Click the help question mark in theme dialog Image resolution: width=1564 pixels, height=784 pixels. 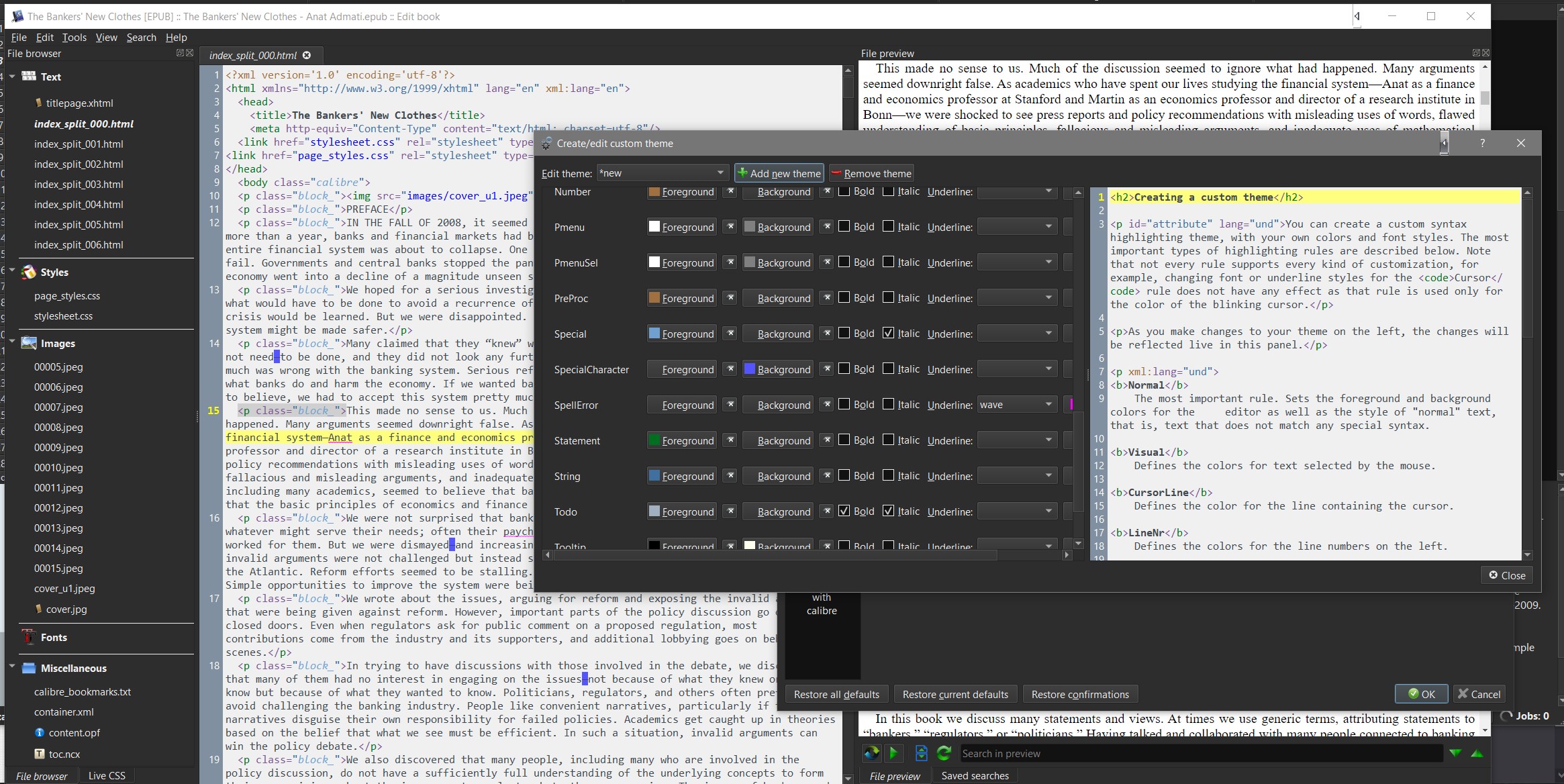1482,143
